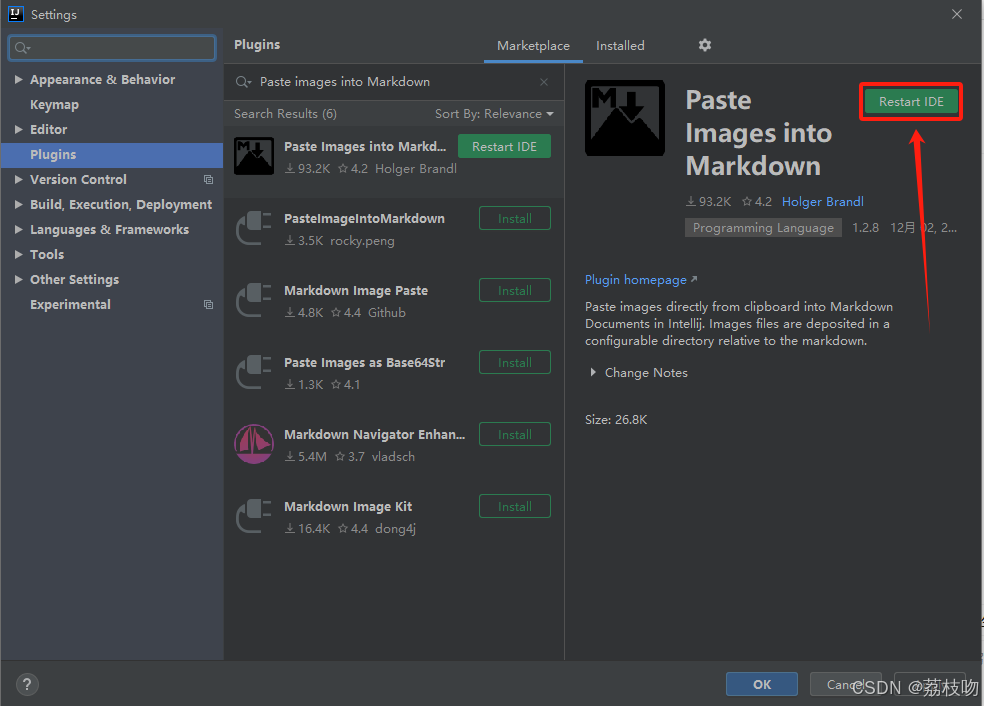Click the Paste Images into Markdown list icon
Image resolution: width=984 pixels, height=706 pixels.
pos(254,156)
